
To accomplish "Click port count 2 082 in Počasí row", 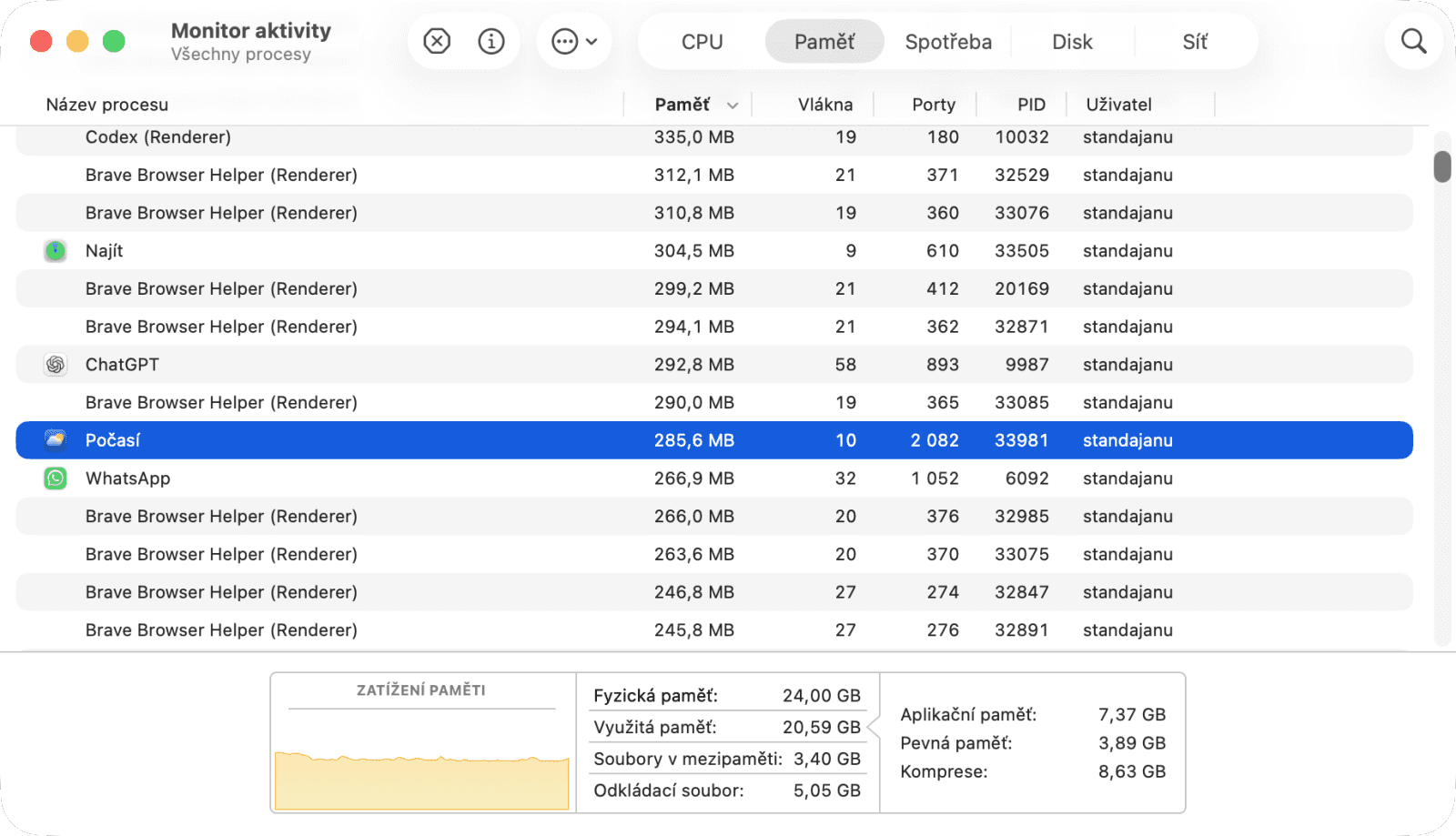I will click(x=935, y=440).
